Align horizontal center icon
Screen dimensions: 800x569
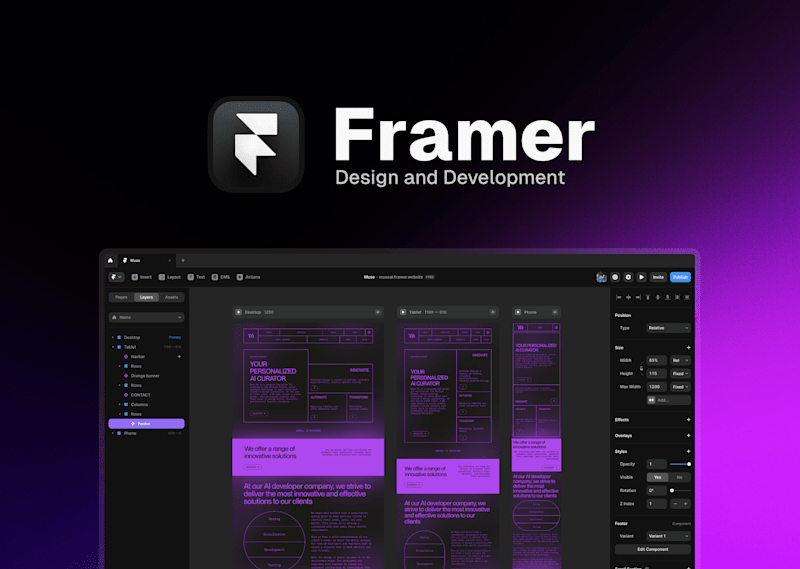pos(629,297)
